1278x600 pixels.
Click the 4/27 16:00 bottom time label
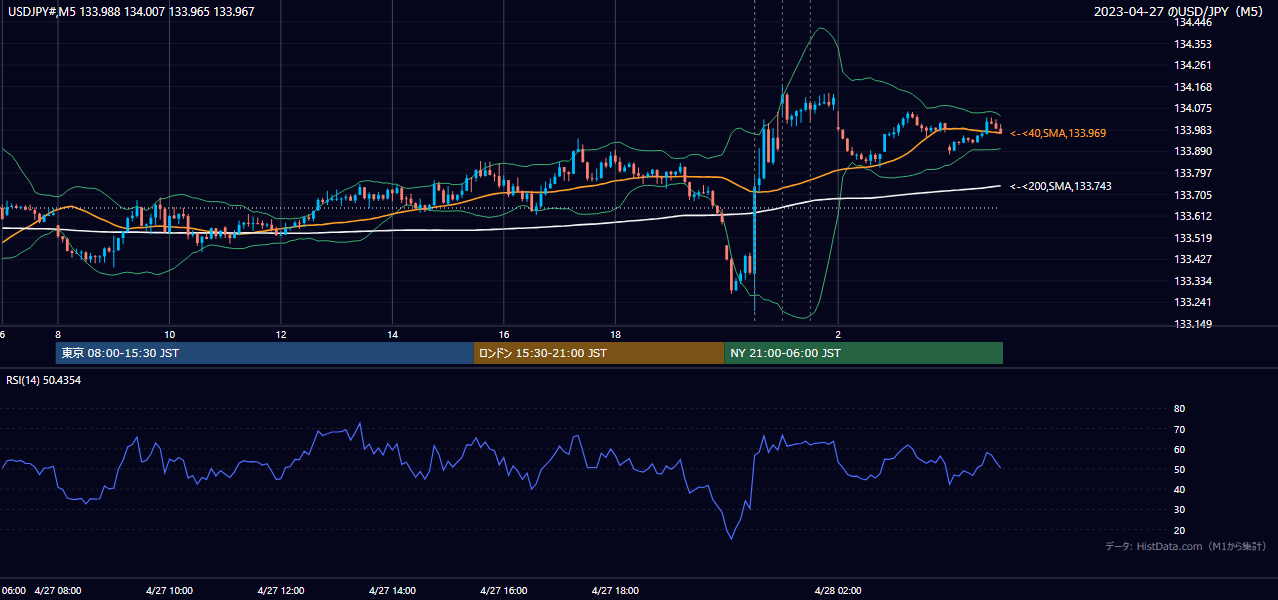tap(504, 591)
